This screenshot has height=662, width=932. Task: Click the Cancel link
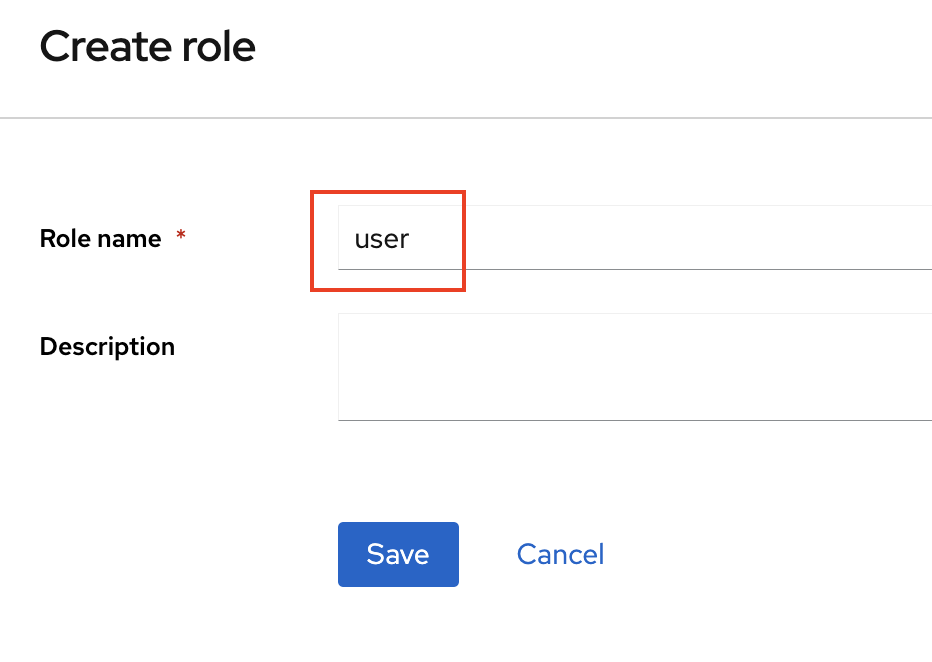(x=560, y=554)
